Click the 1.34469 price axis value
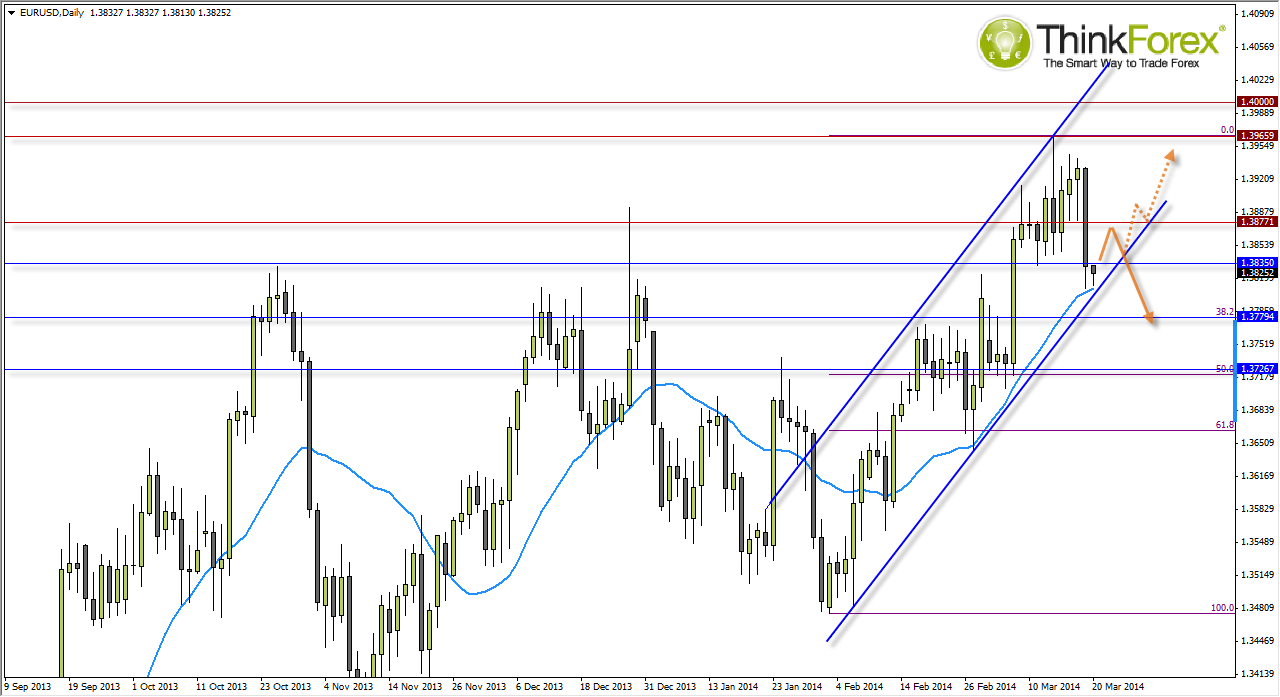1280x697 pixels. tap(1258, 641)
